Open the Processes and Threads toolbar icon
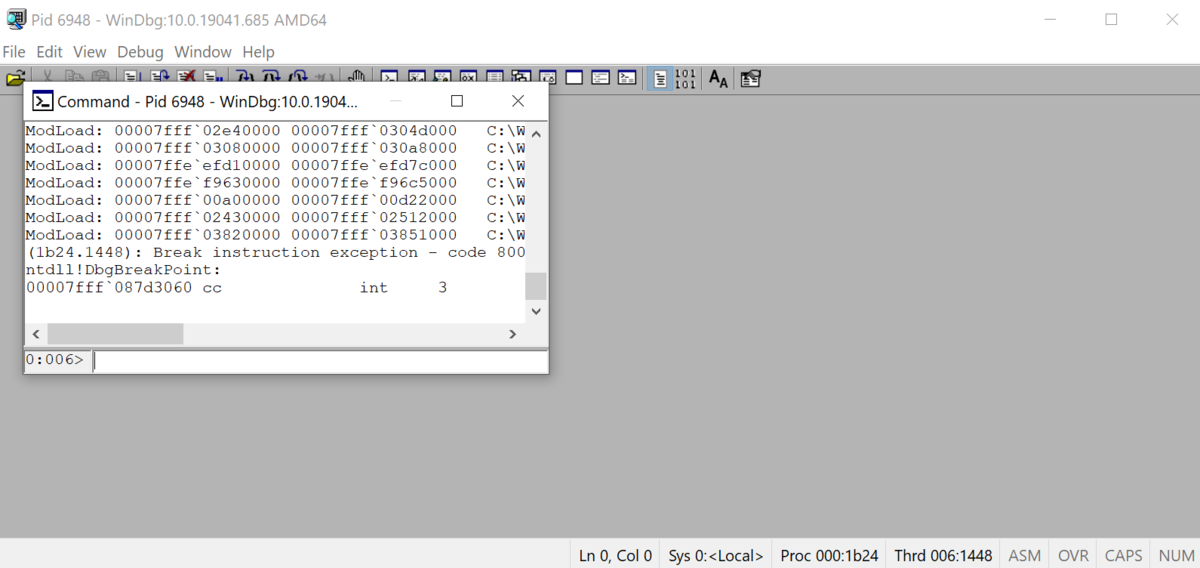The width and height of the screenshot is (1200, 568). 600,77
